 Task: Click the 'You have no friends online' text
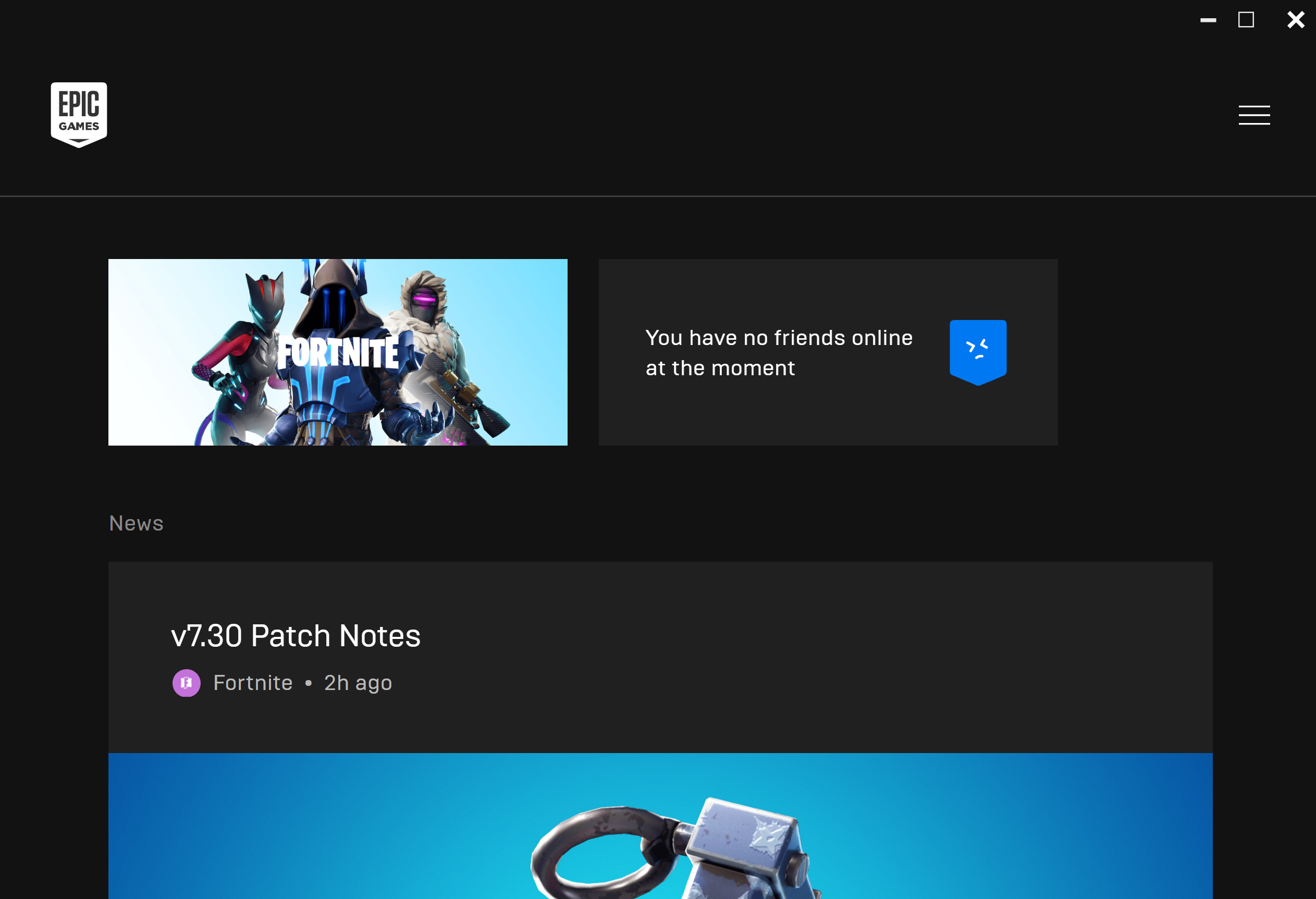tap(779, 353)
